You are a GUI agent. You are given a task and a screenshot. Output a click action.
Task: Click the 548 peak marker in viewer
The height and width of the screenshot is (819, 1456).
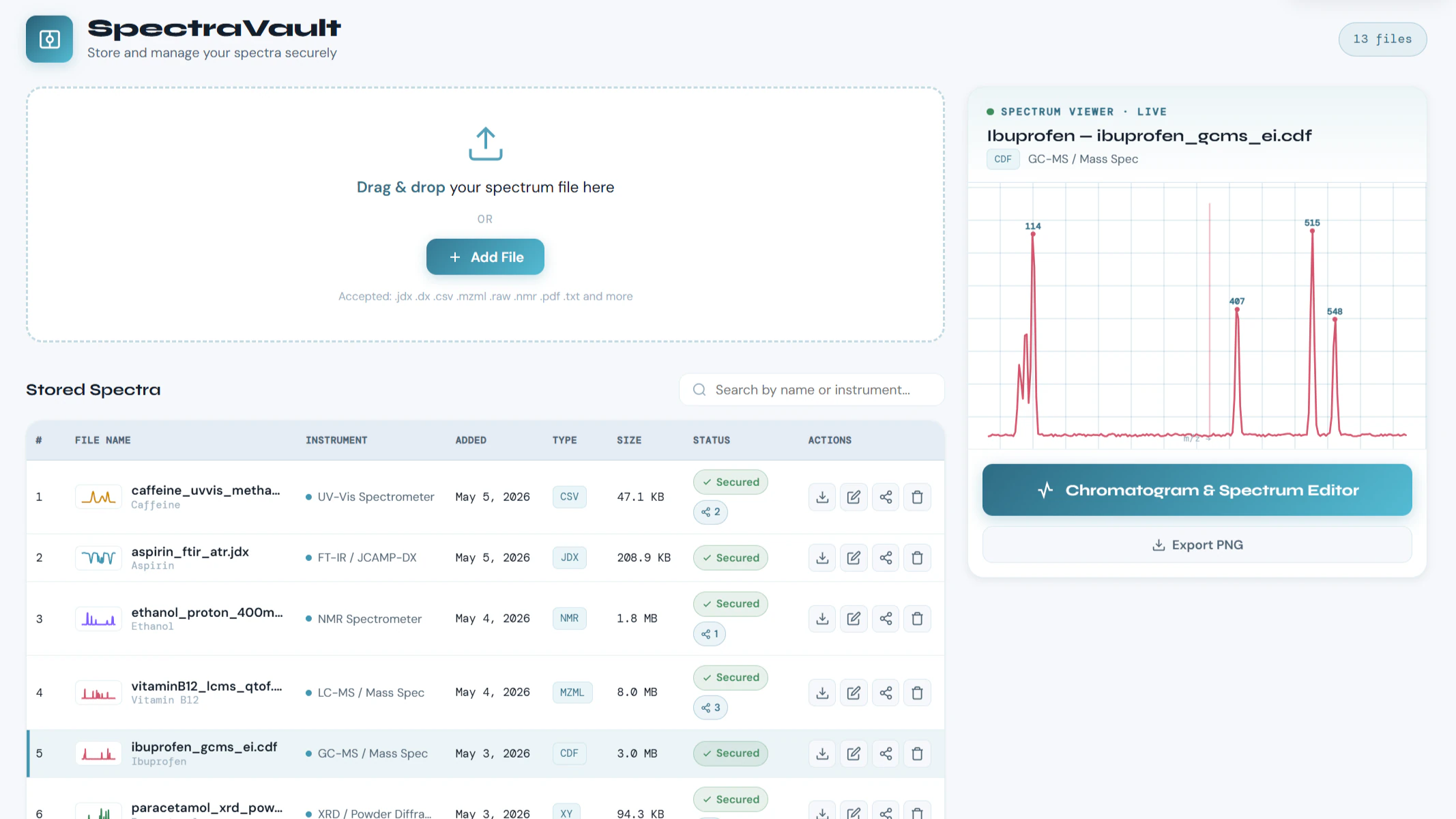pos(1335,319)
